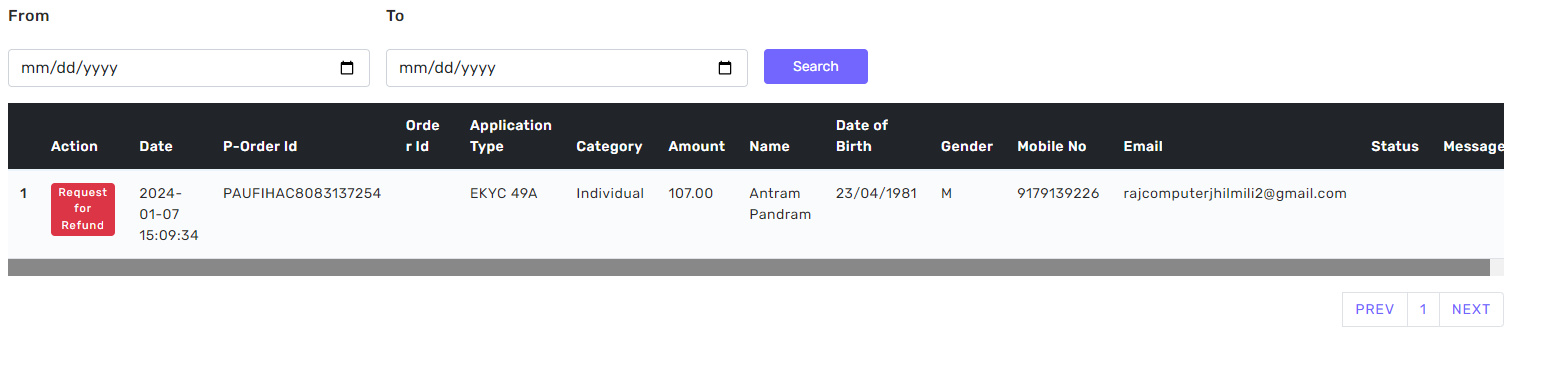The image size is (1544, 370).
Task: Click the horizontal table scrollbar
Action: 748,267
